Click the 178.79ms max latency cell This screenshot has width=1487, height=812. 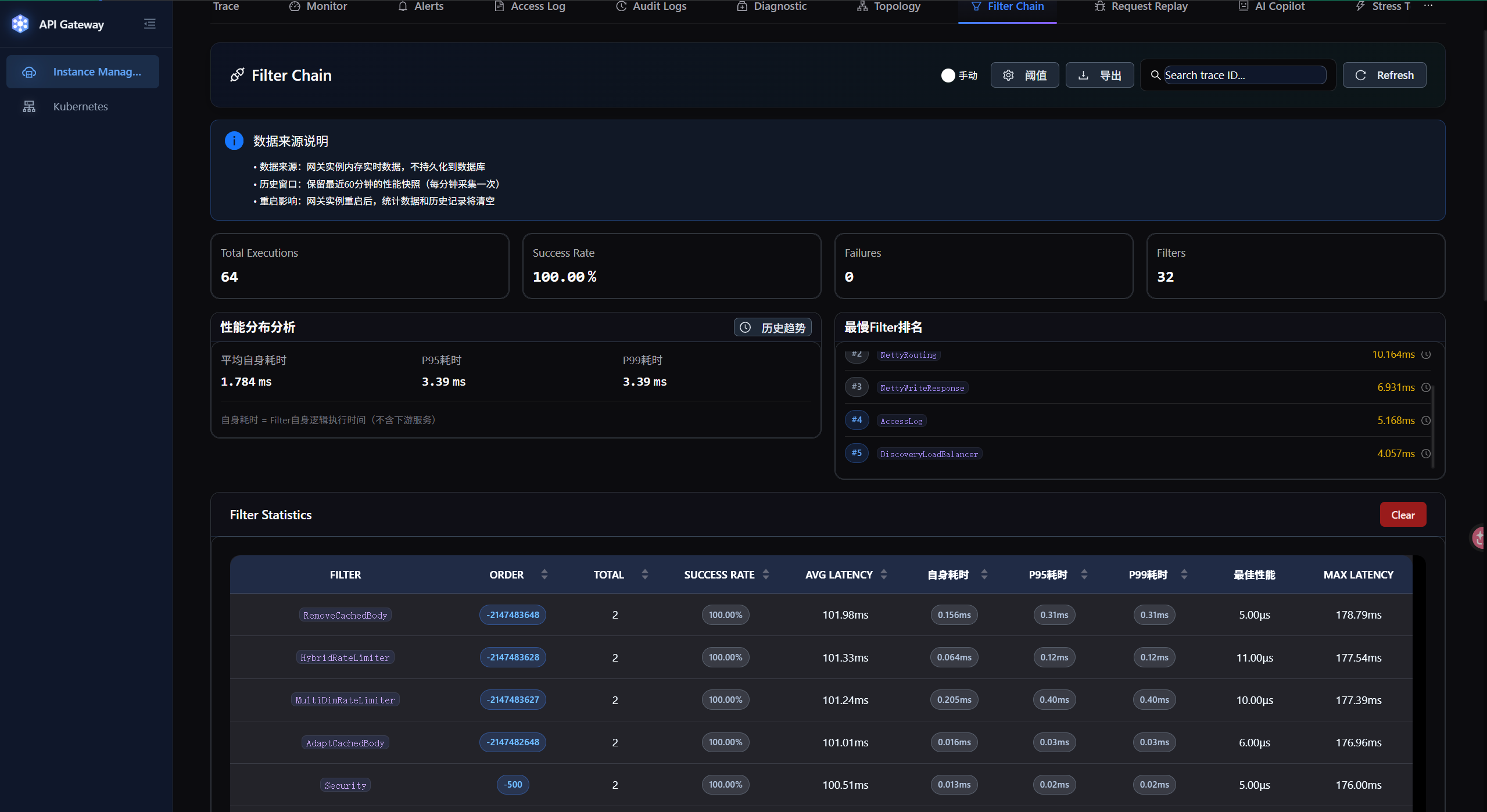point(1358,615)
